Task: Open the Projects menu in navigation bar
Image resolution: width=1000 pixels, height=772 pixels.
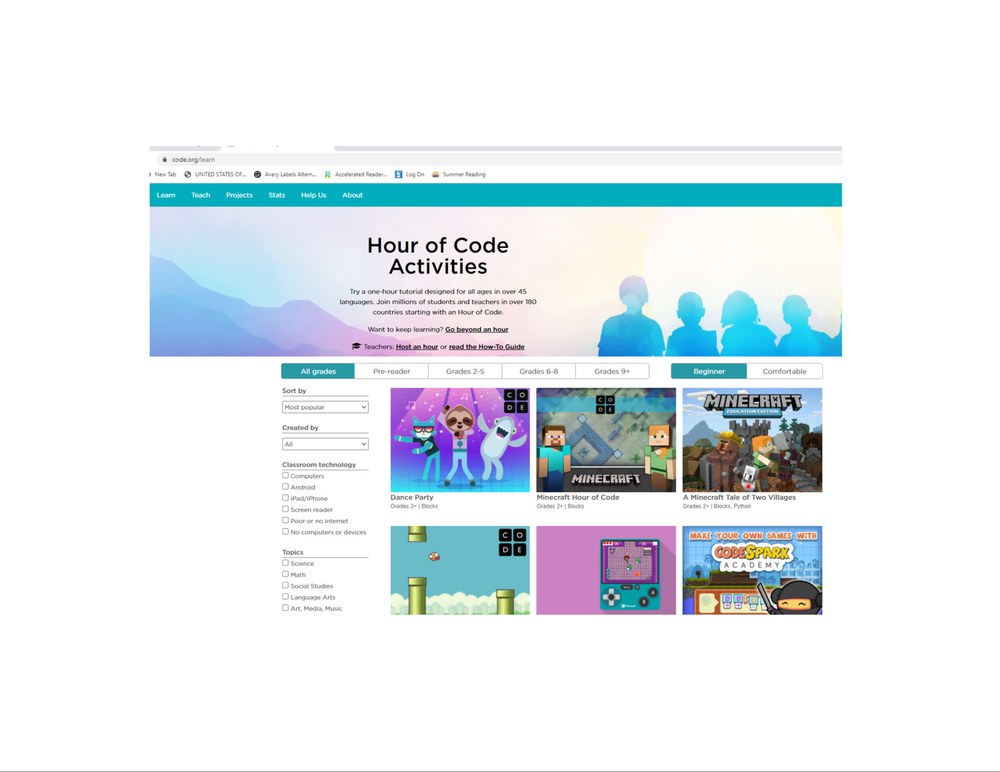Action: (239, 195)
